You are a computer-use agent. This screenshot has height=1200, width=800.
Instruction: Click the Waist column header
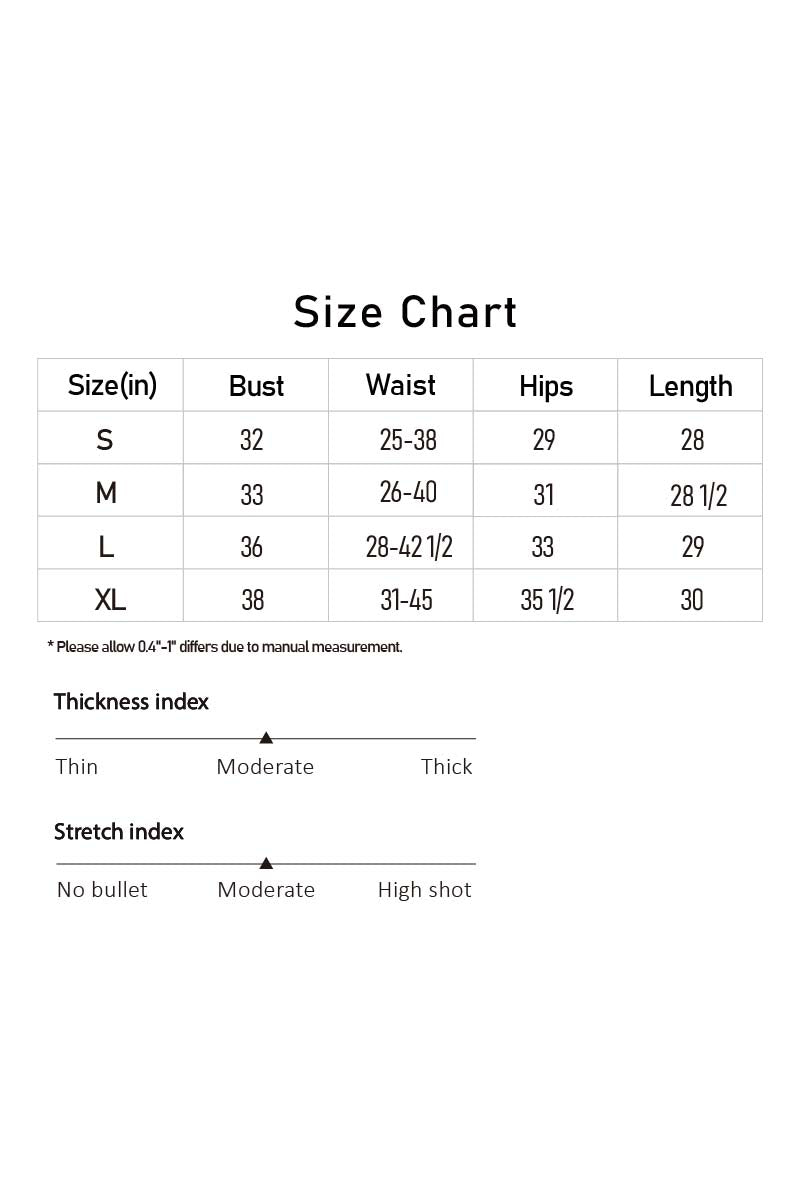(x=401, y=385)
